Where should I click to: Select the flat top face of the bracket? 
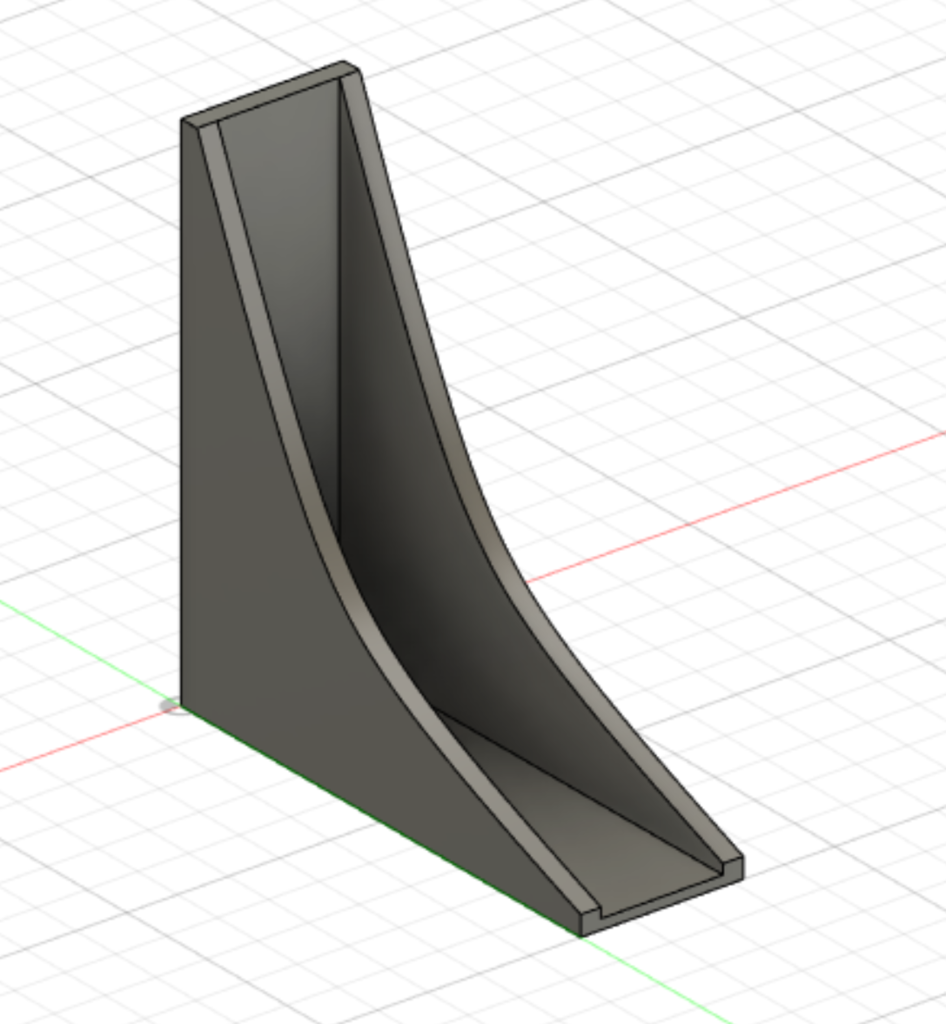click(271, 95)
